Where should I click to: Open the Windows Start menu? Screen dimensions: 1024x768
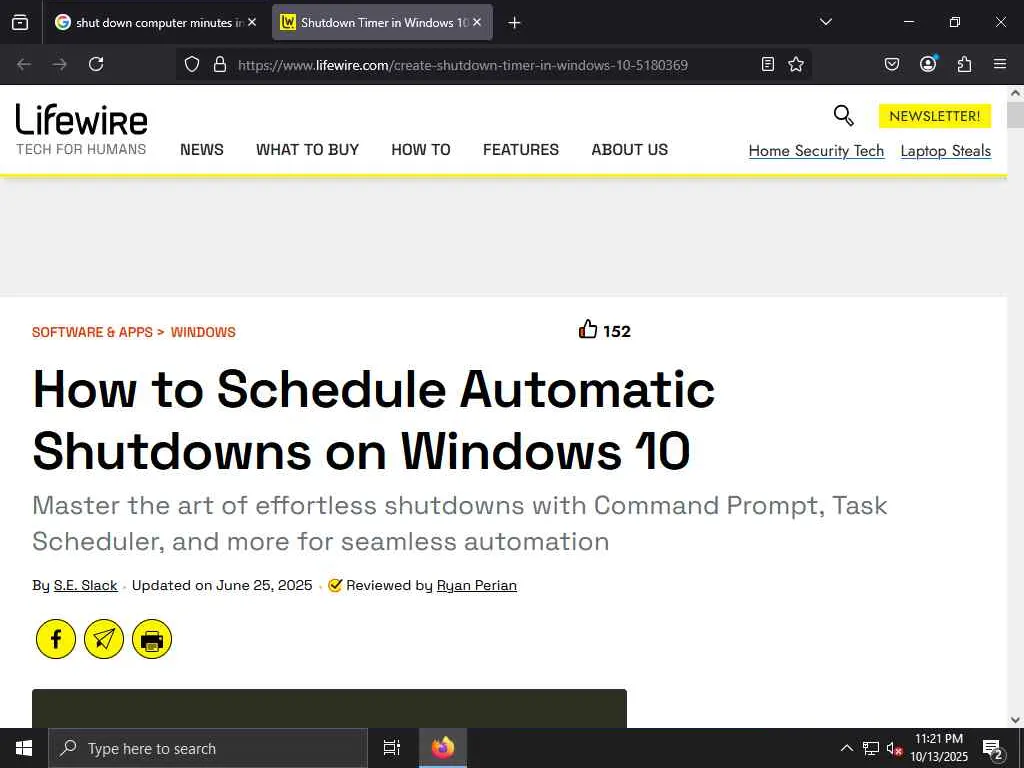click(24, 748)
